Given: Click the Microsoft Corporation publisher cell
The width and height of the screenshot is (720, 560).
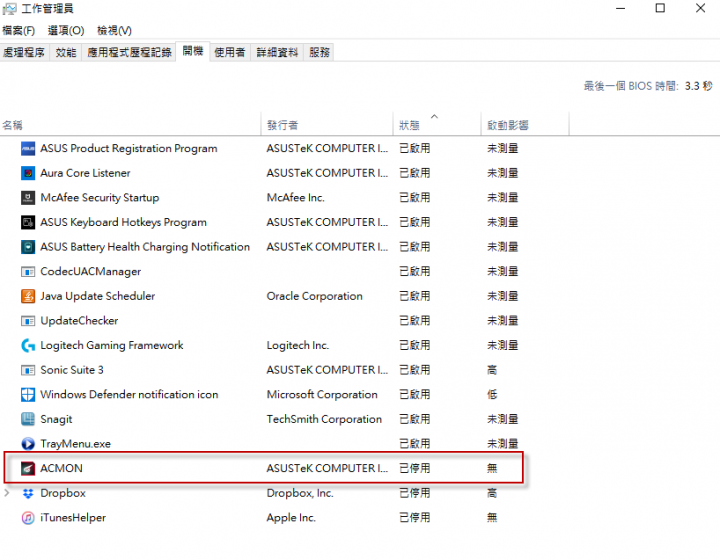Looking at the screenshot, I should click(322, 394).
